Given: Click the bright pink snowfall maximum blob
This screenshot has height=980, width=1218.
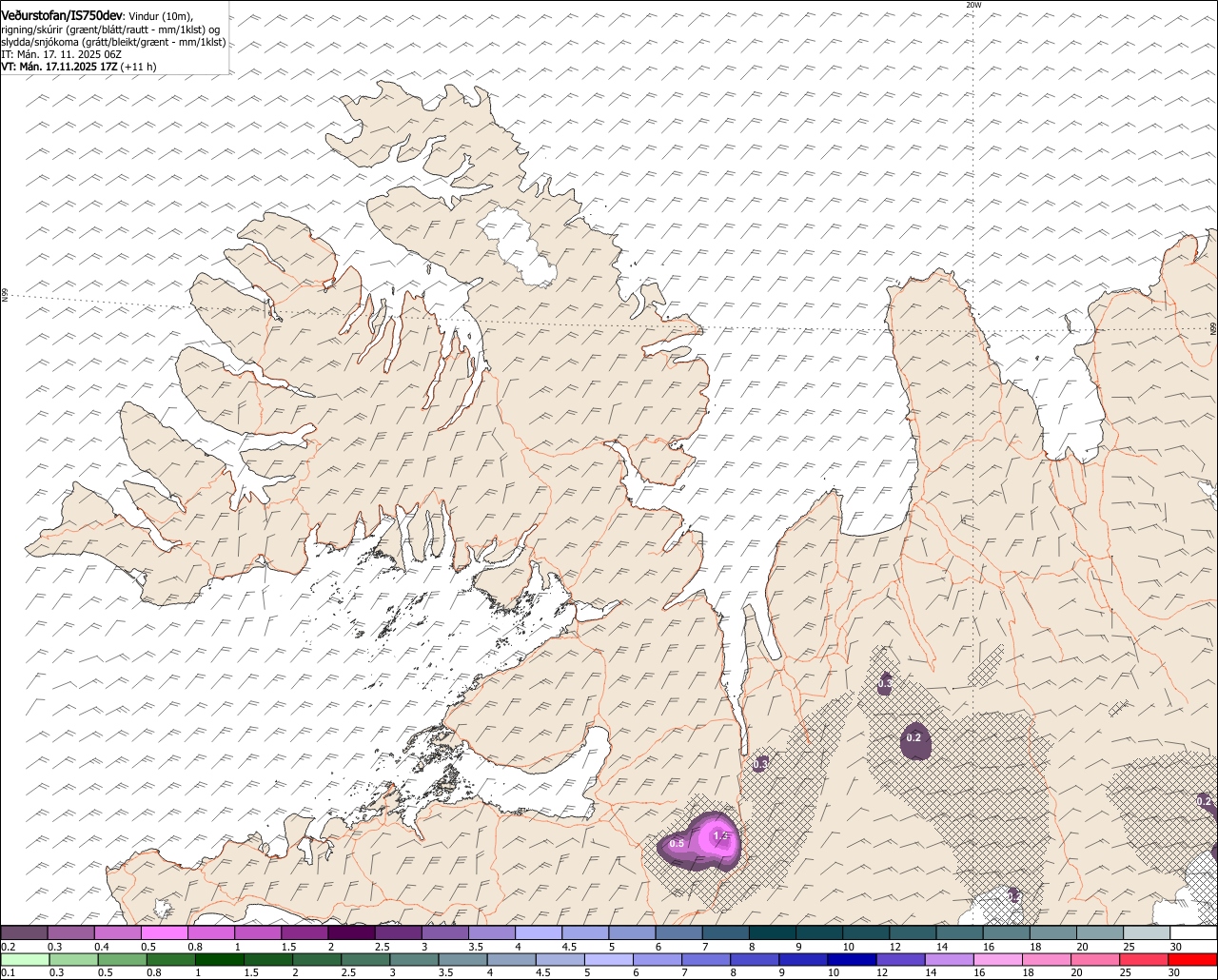Looking at the screenshot, I should coord(717,839).
